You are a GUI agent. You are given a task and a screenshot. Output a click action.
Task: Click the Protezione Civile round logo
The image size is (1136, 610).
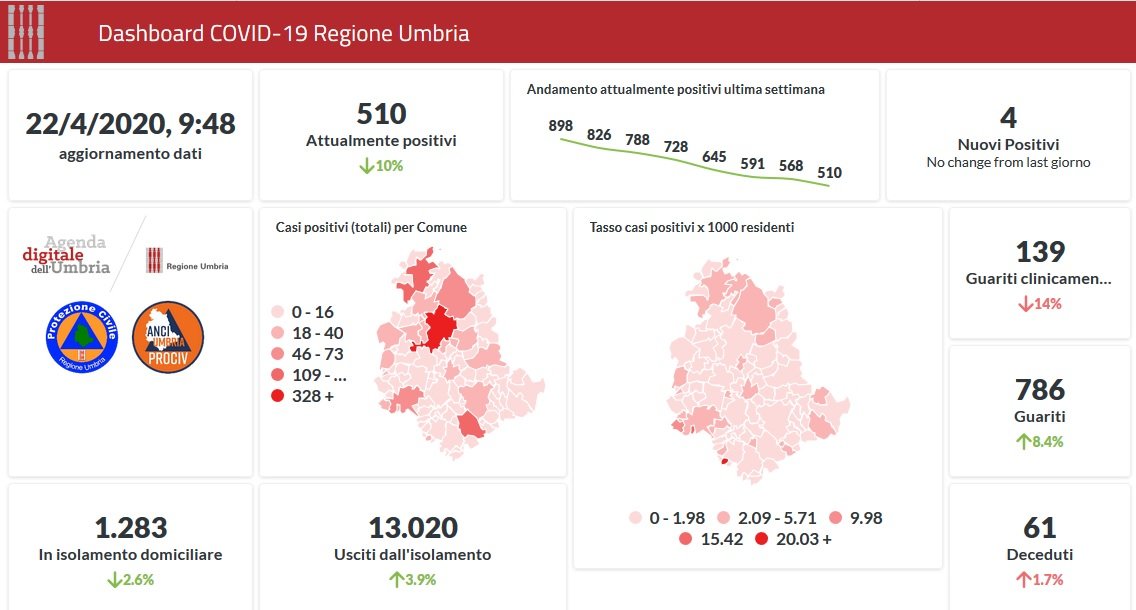(x=82, y=337)
